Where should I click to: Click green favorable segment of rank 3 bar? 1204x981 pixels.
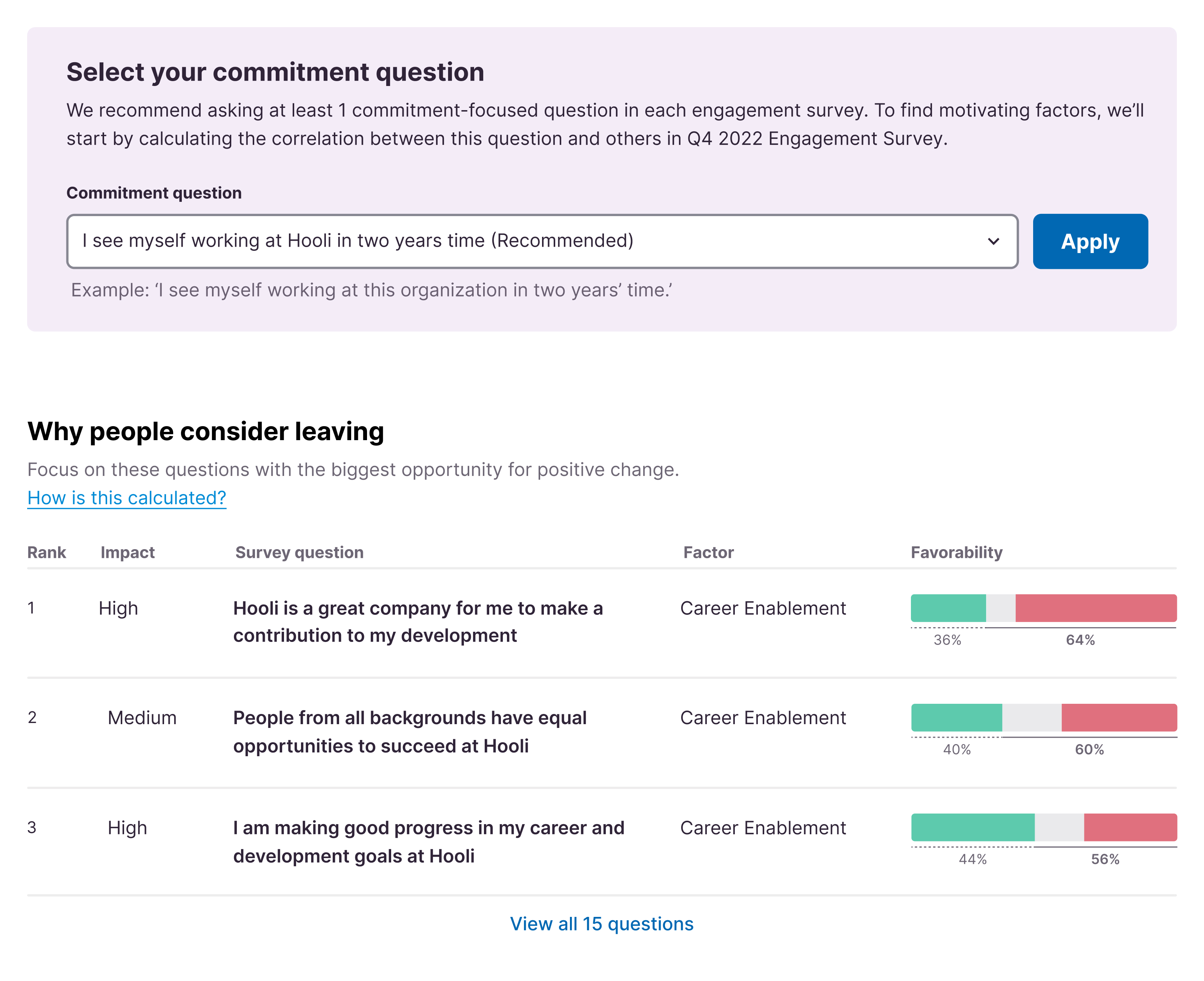(x=972, y=827)
